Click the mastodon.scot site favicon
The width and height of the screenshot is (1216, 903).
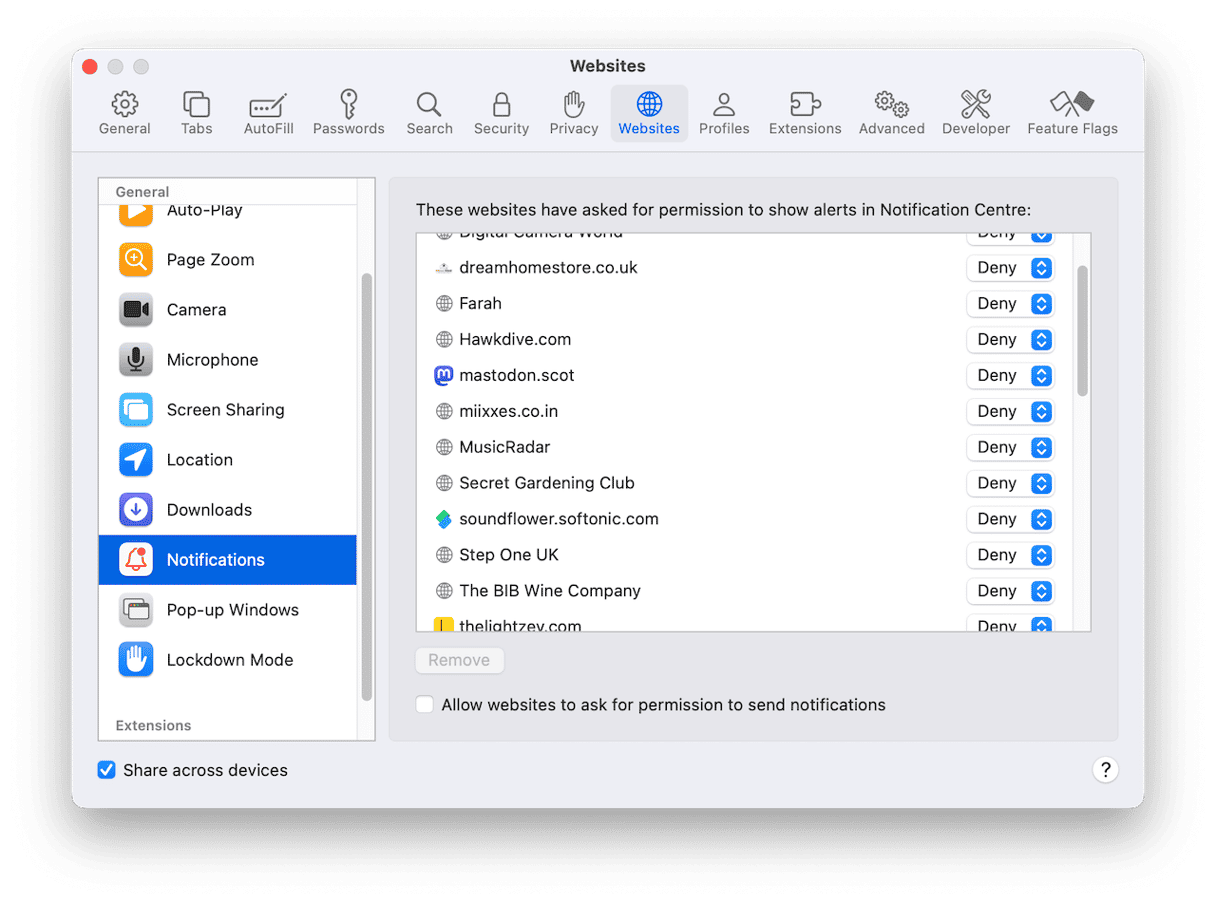444,376
